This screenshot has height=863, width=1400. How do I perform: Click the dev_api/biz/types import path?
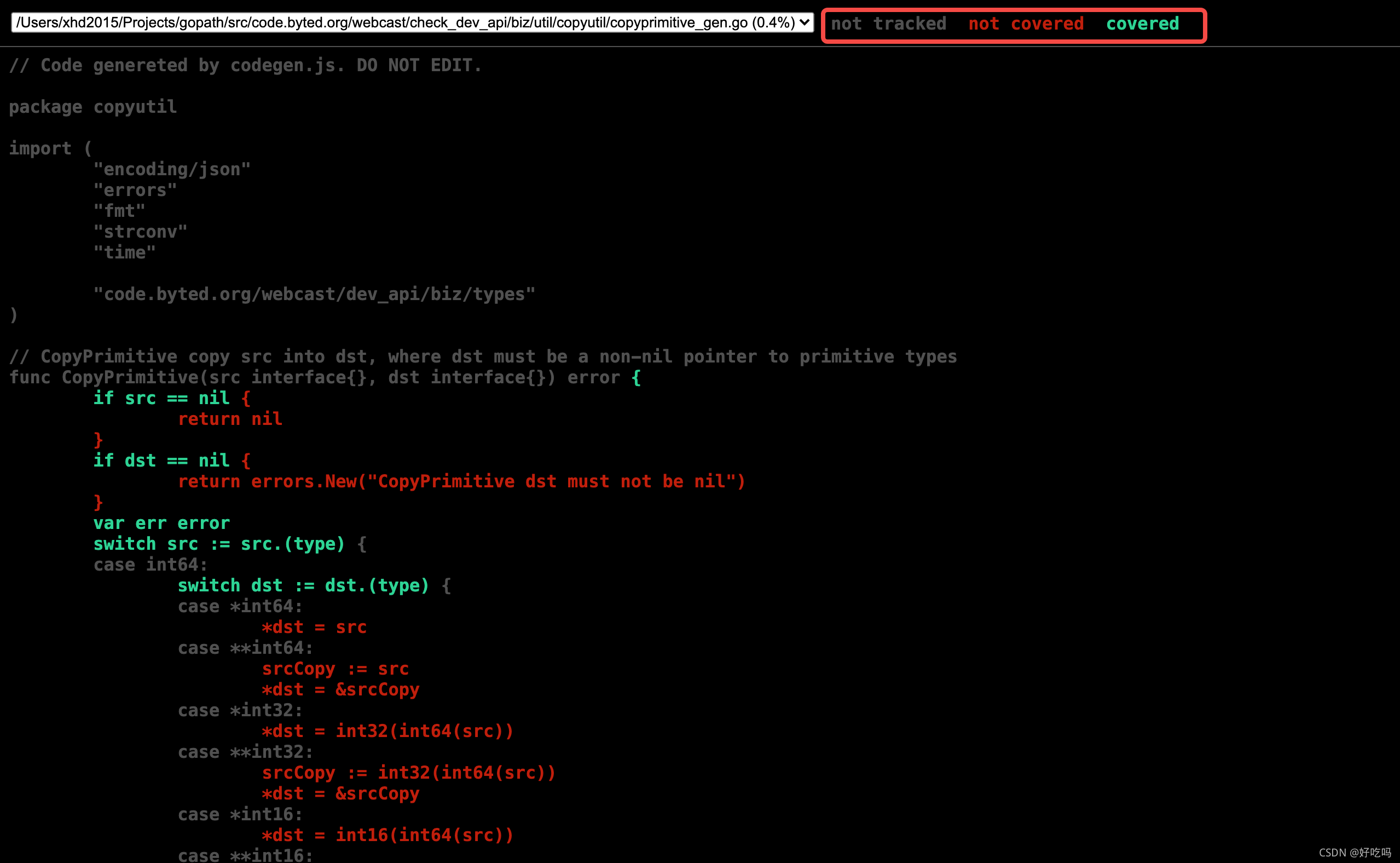point(314,295)
